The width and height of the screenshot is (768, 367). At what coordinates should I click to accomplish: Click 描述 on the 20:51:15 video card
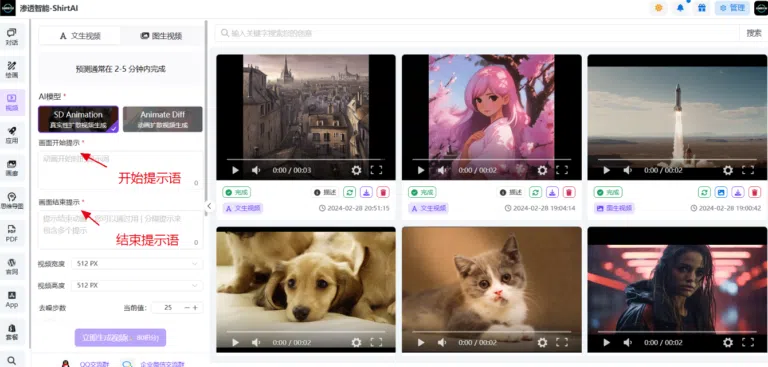(324, 193)
